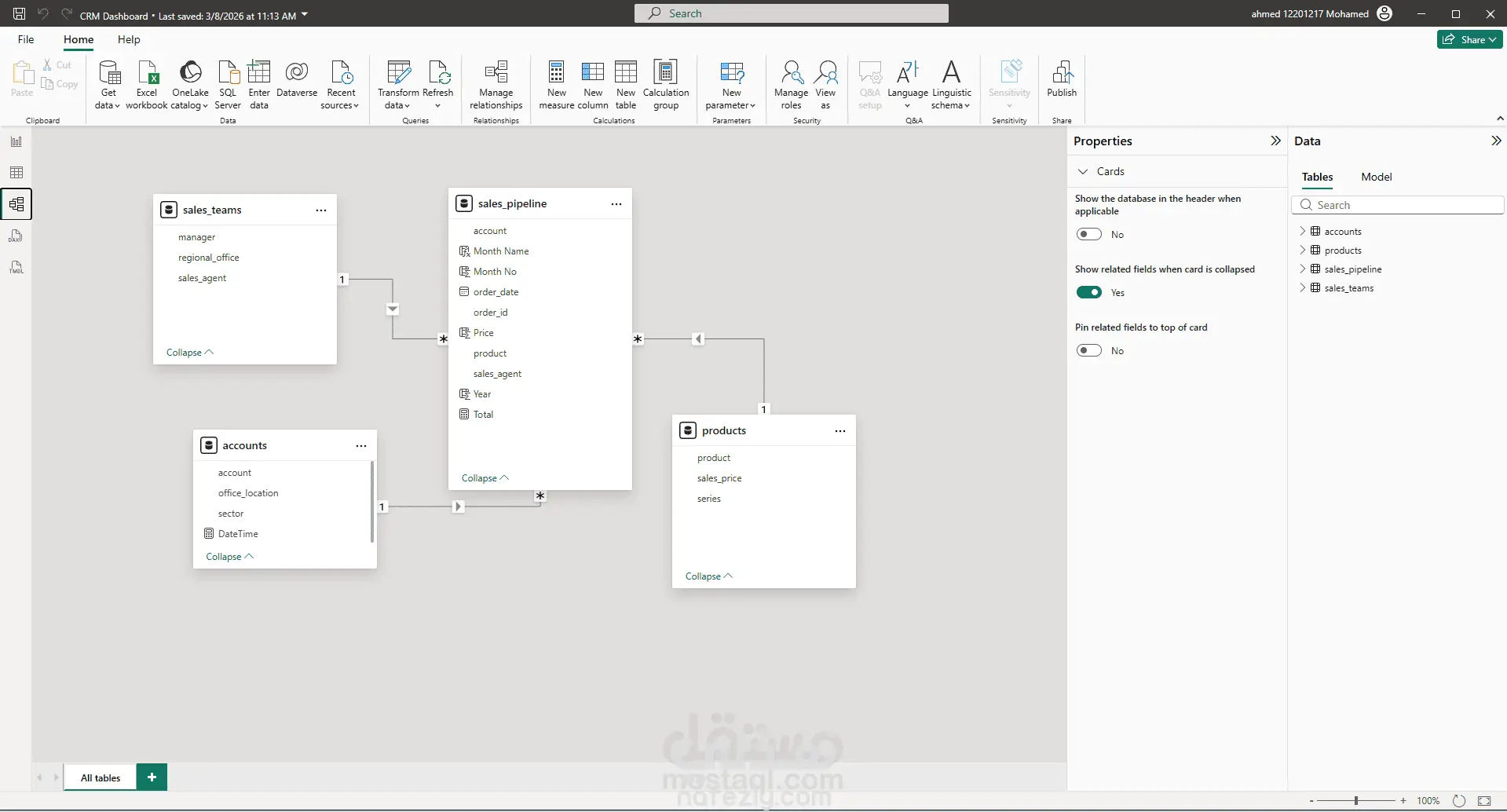Reset the diagram zoom level
Screen dimensions: 1507x812
[x=1458, y=801]
